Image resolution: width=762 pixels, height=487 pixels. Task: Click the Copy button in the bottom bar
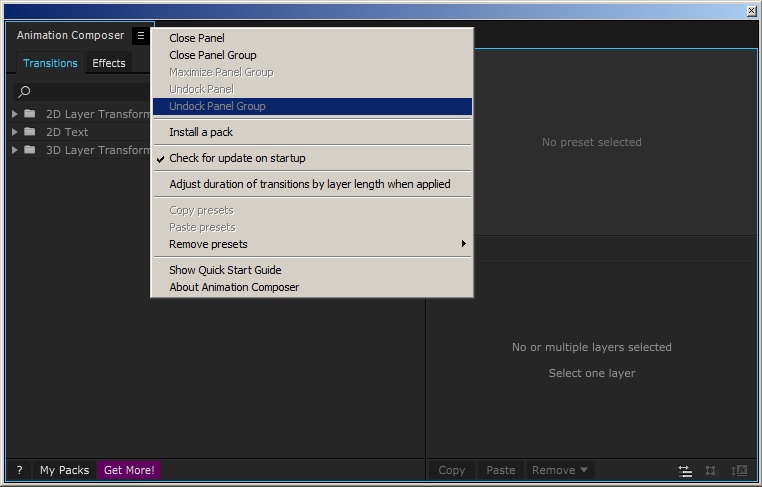(452, 470)
